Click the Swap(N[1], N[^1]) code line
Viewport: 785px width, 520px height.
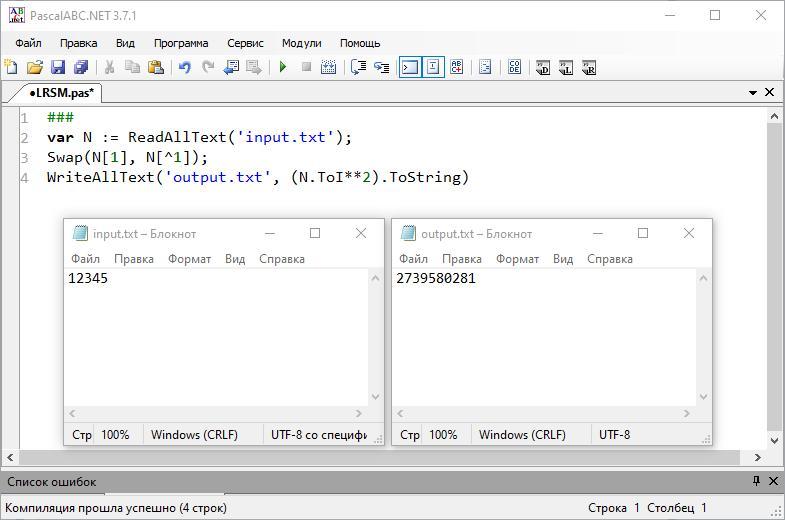coord(127,157)
